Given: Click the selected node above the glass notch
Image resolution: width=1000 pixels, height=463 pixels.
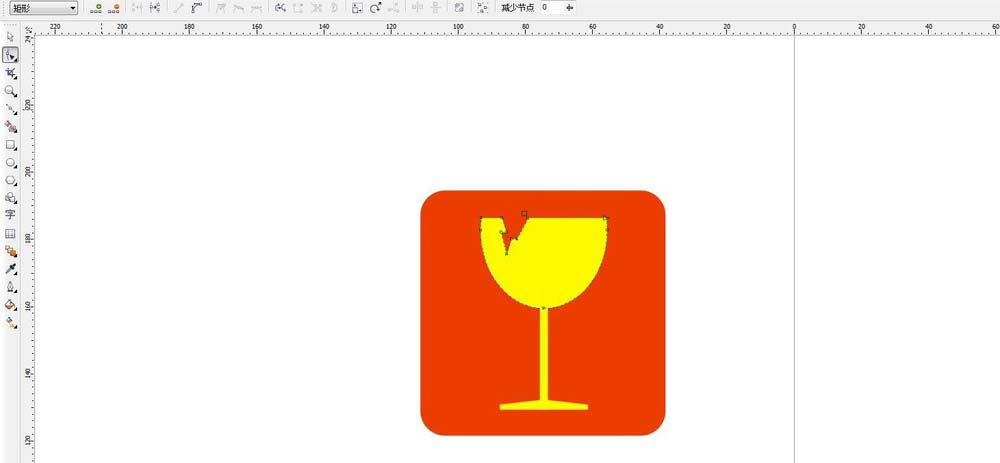Looking at the screenshot, I should coord(524,213).
